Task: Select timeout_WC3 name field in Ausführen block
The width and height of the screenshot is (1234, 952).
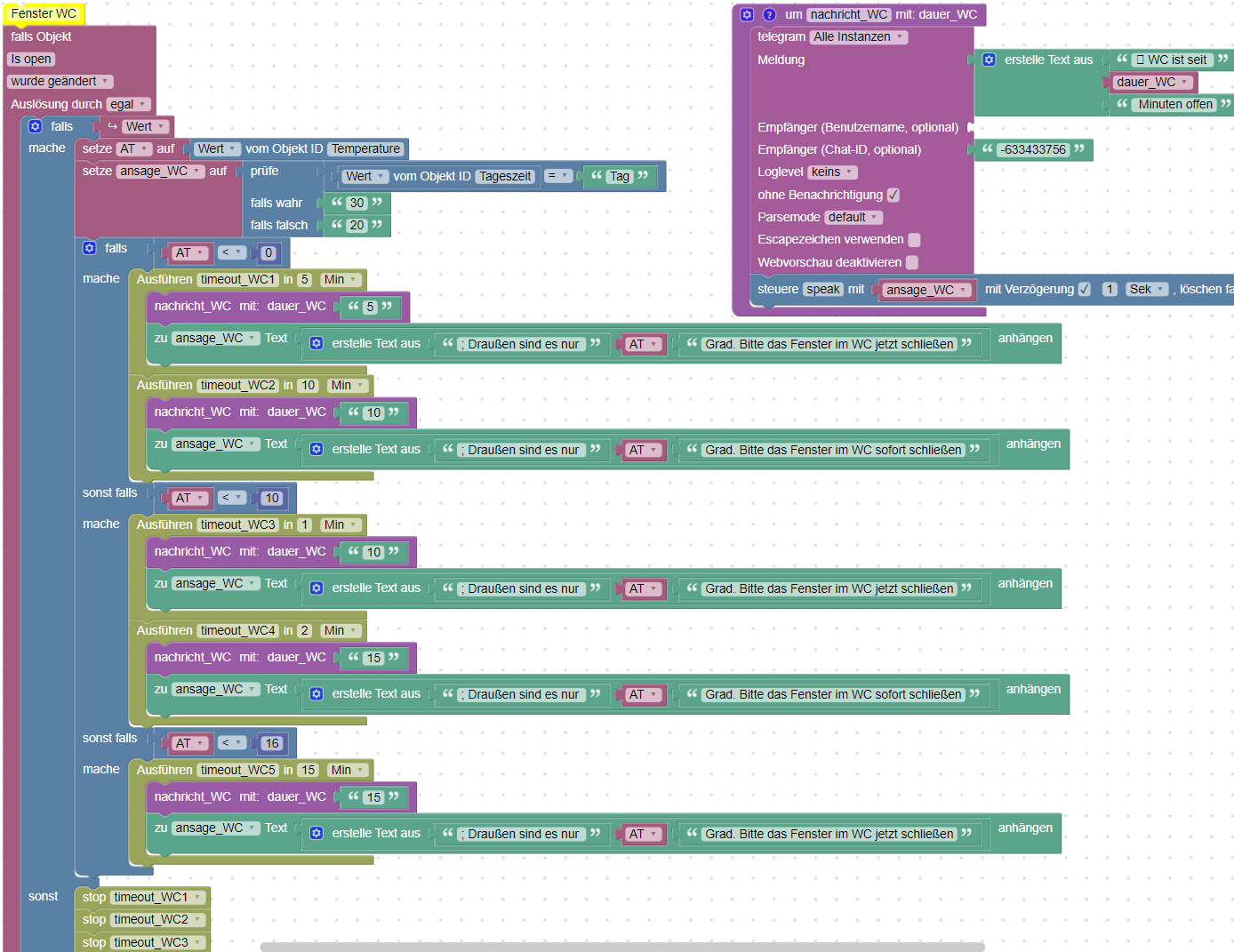Action: (x=238, y=524)
